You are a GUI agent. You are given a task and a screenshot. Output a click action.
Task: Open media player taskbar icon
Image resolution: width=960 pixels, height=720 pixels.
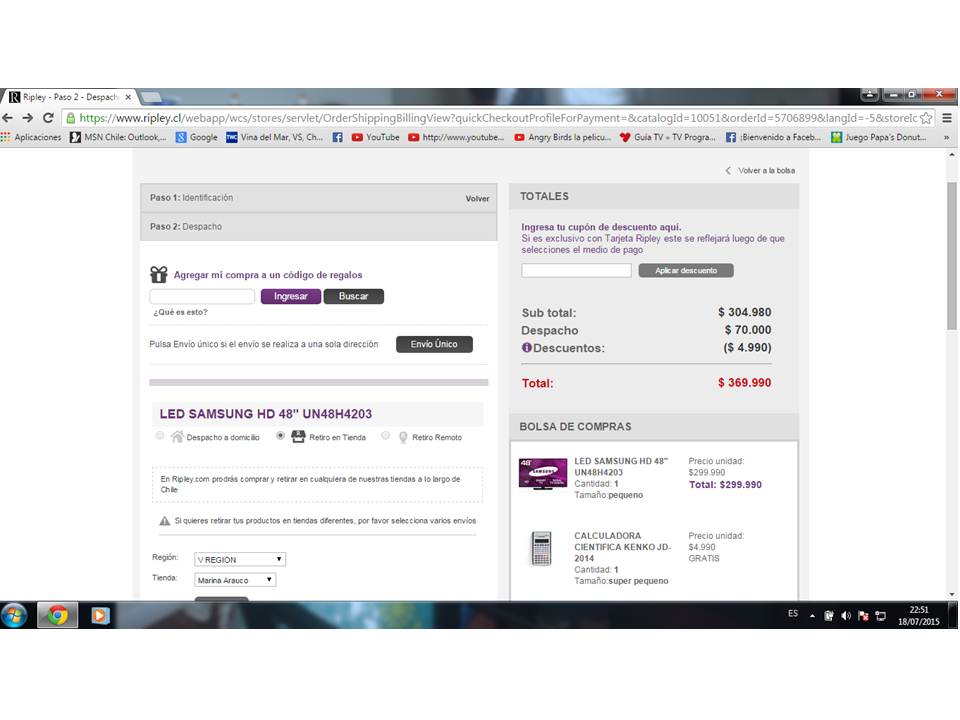[x=100, y=615]
